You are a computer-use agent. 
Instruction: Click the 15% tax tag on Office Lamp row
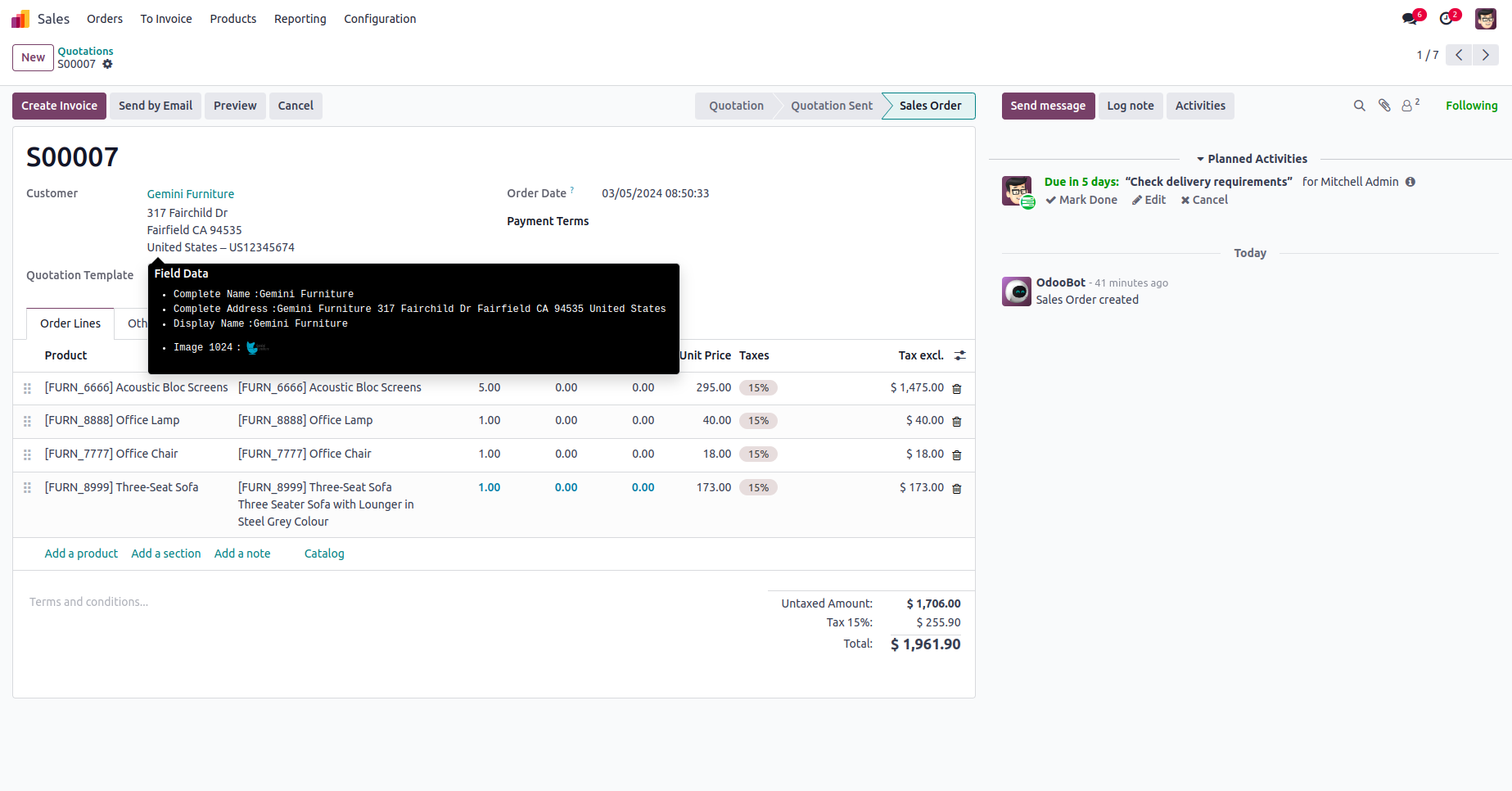pyautogui.click(x=758, y=421)
